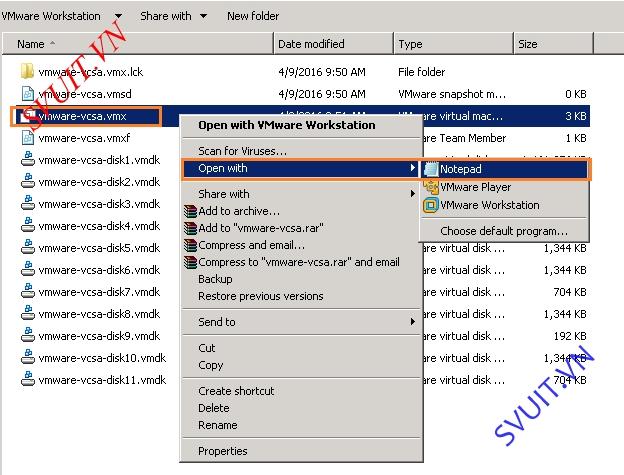The image size is (624, 475).
Task: Select the vmware-vcsa.vmx.lck folder name
Action: [91, 72]
